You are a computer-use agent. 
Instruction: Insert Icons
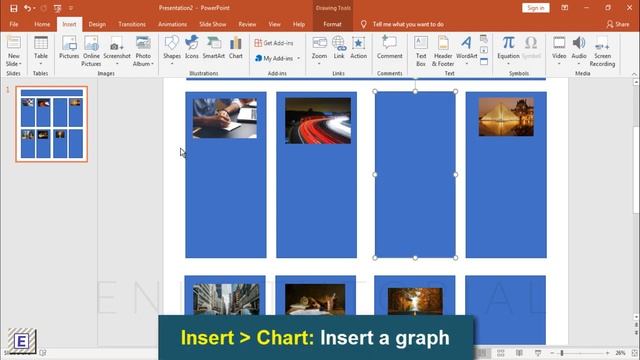coord(191,47)
